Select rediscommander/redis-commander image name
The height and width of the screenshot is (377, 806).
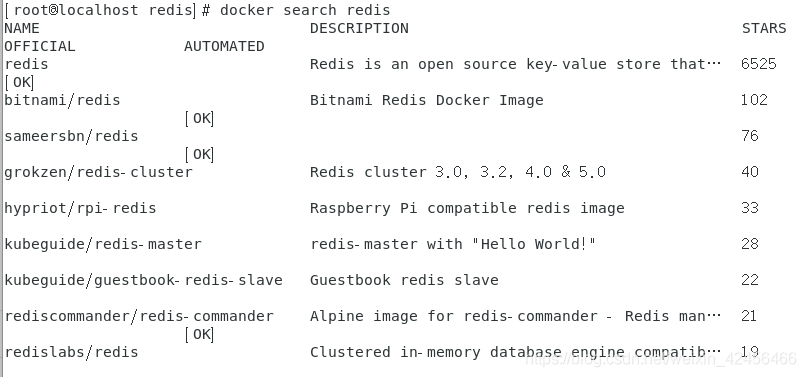[x=139, y=316]
